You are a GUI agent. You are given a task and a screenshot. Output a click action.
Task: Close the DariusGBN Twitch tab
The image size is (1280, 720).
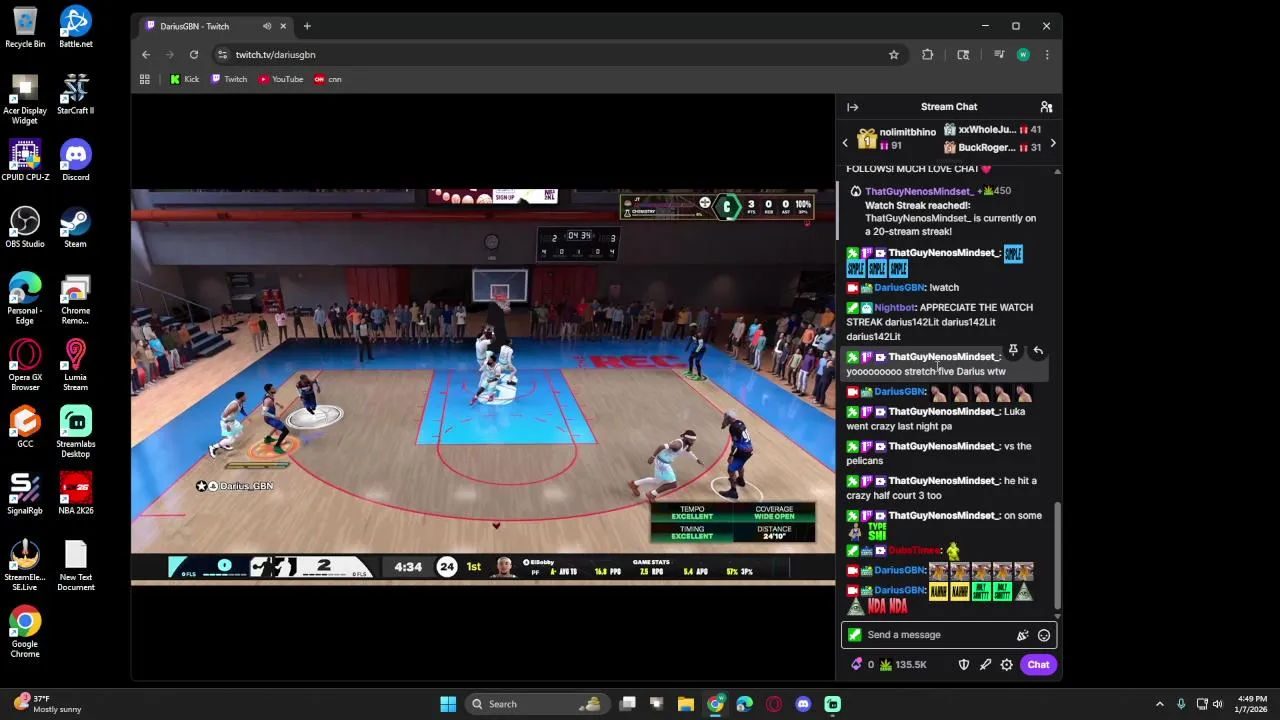(283, 26)
